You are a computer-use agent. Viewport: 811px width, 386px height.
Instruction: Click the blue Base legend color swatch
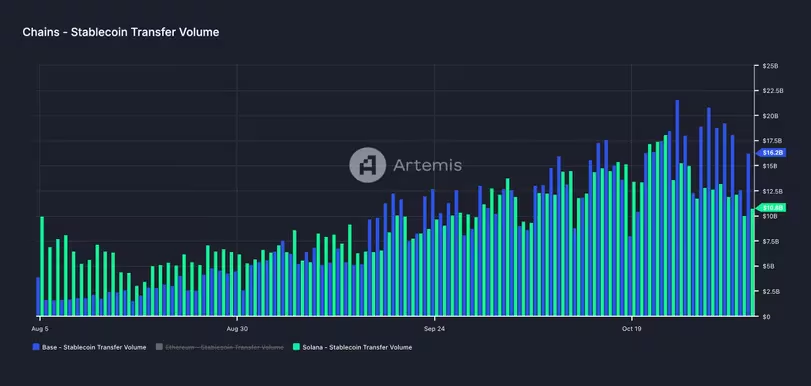pos(36,347)
